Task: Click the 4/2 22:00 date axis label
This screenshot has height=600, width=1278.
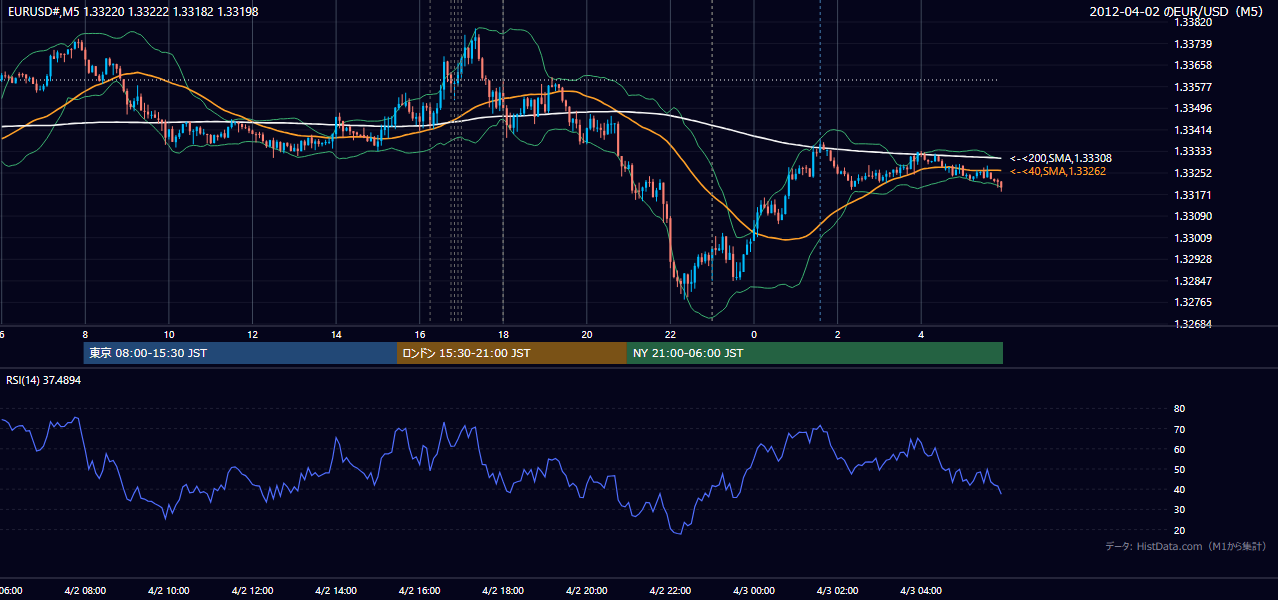Action: [670, 591]
